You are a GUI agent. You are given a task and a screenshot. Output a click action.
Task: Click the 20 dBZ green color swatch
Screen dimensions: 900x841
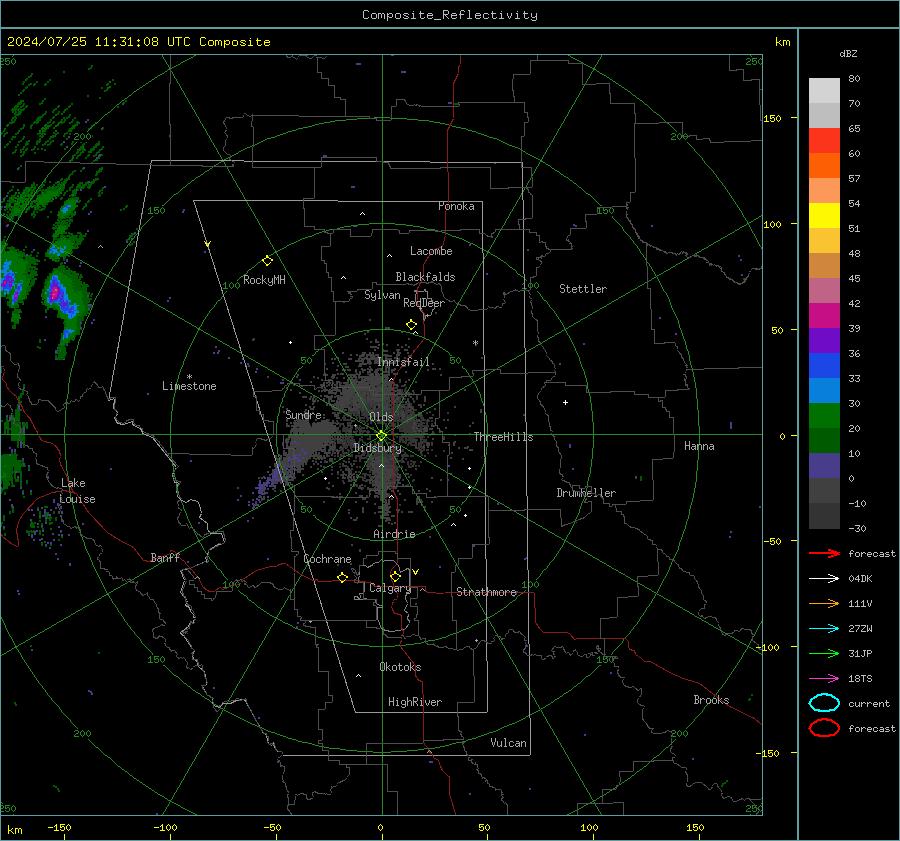[x=824, y=440]
